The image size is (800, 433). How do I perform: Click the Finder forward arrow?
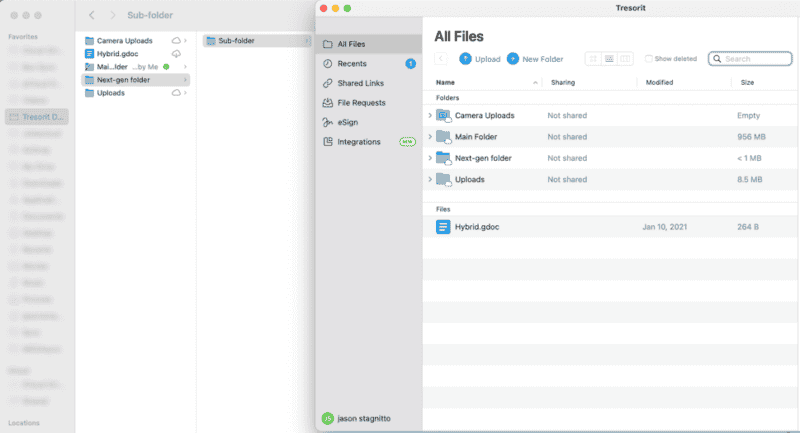pos(113,15)
